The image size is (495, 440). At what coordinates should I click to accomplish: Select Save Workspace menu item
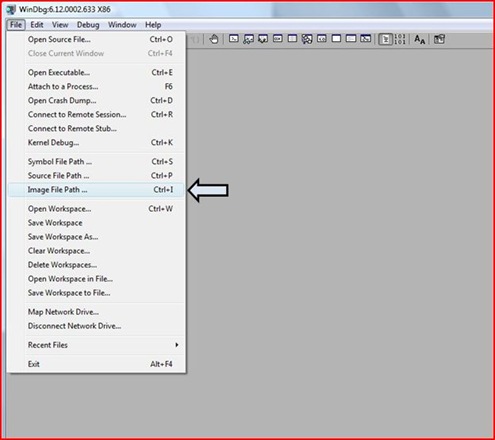pyautogui.click(x=96, y=223)
